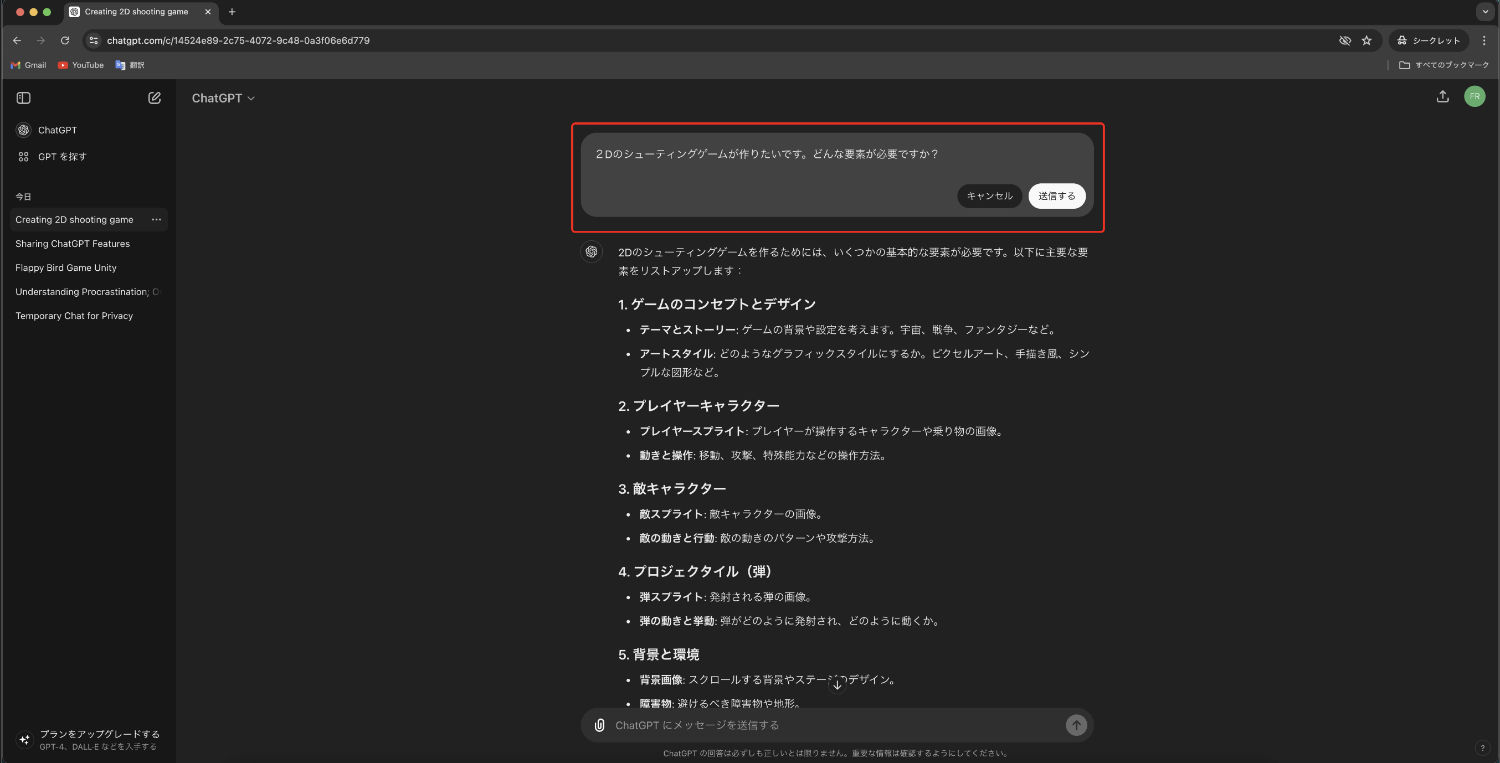Click the アートスタイル bullet text
Image resolution: width=1500 pixels, height=763 pixels.
click(865, 363)
